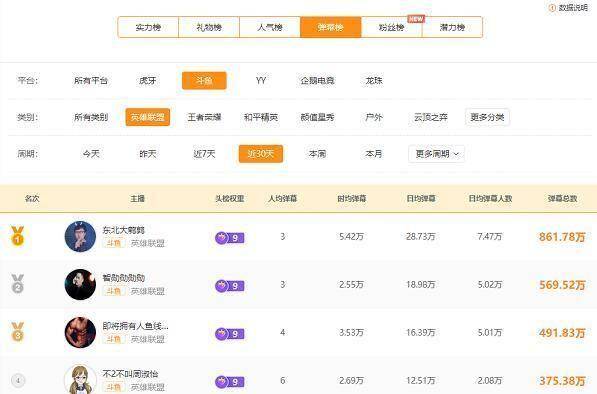Click 斗鱼 tag under 智勋勋勋勋
The image size is (597, 394).
(x=114, y=291)
